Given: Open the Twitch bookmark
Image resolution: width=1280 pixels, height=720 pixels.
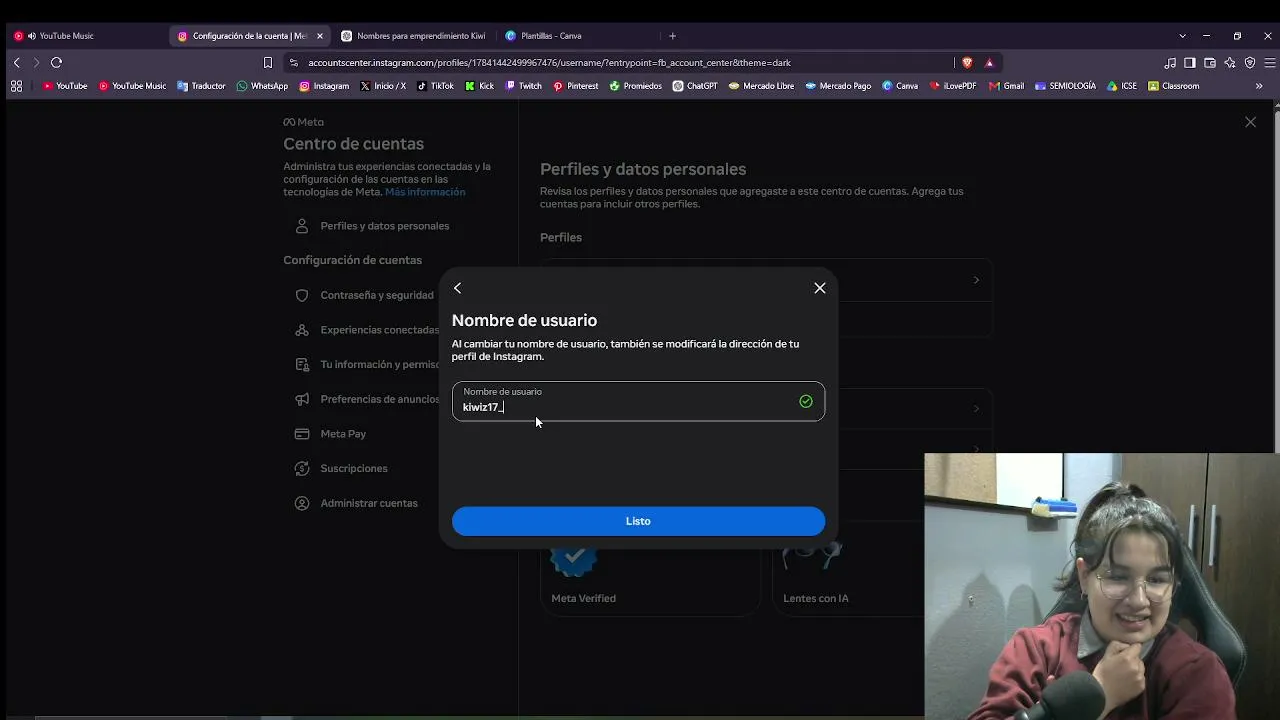Looking at the screenshot, I should [x=523, y=86].
